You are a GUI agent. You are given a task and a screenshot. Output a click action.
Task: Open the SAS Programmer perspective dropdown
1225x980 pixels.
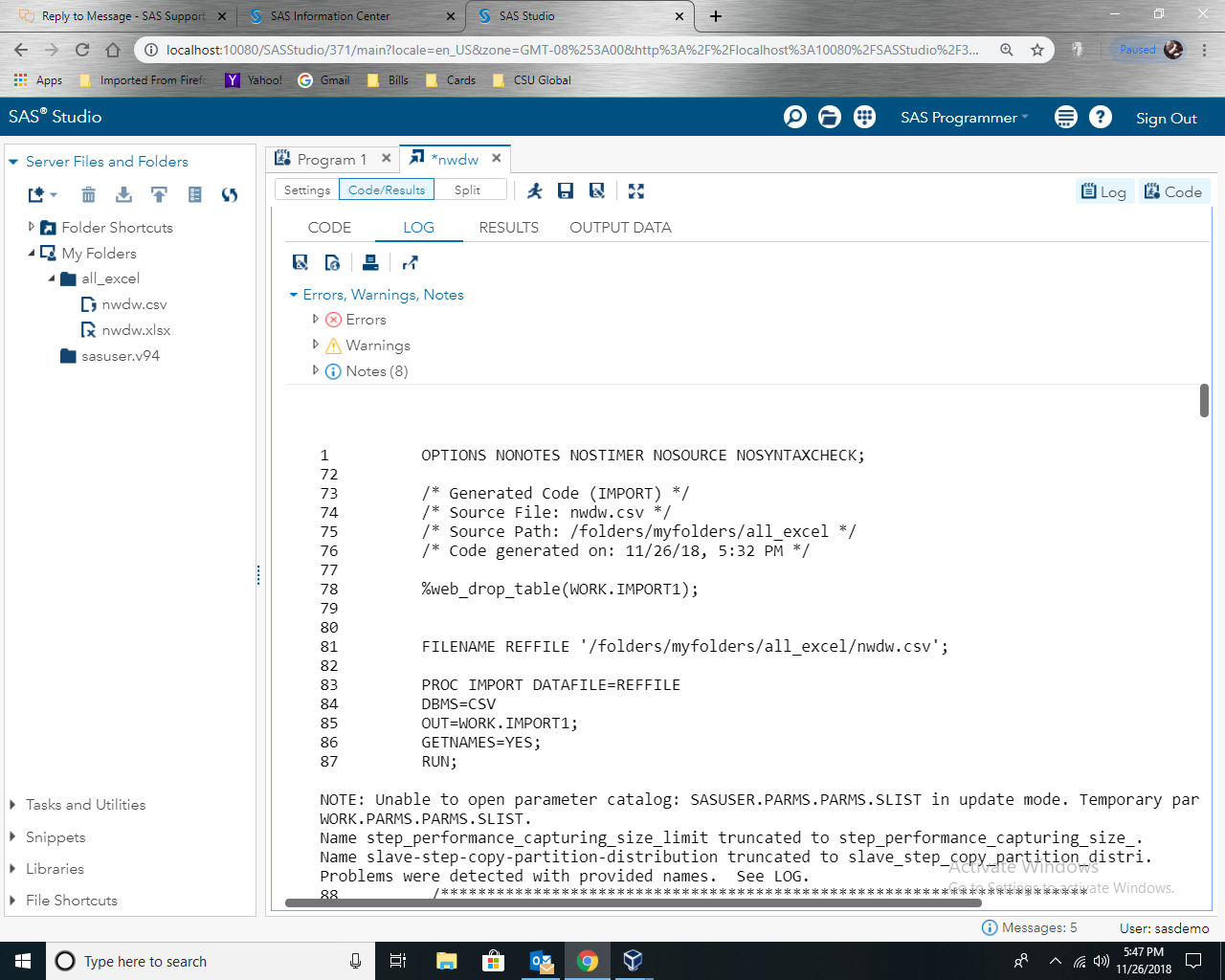[964, 118]
